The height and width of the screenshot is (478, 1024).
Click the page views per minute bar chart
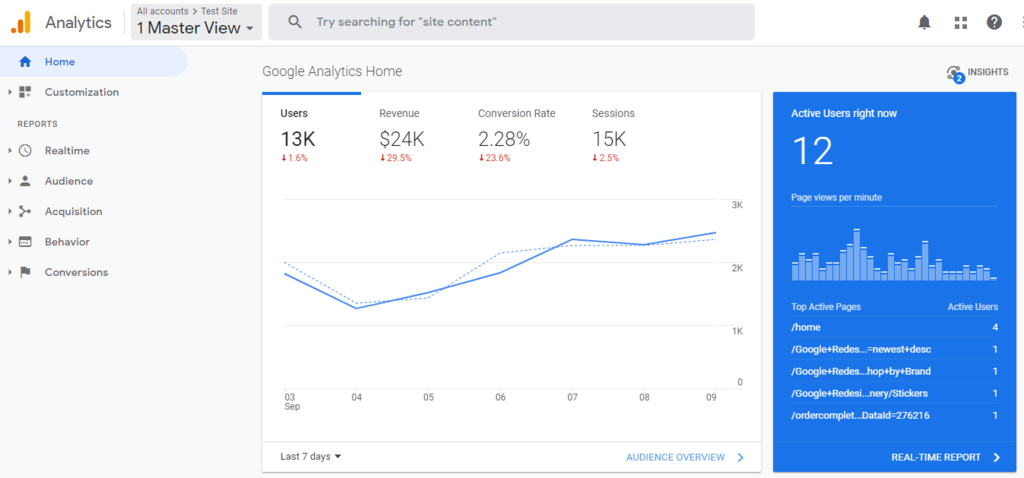coord(894,254)
